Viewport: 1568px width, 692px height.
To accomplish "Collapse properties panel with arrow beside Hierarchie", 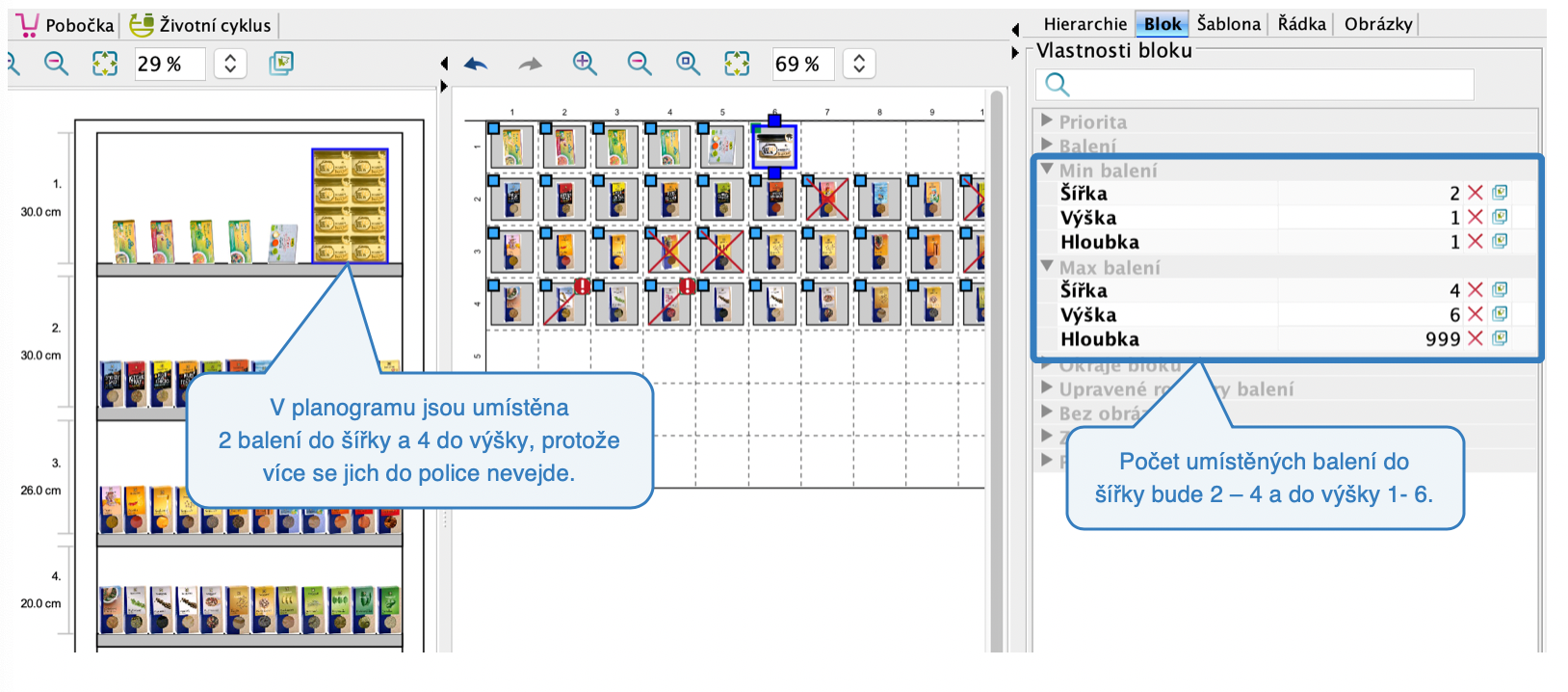I will 1015,29.
